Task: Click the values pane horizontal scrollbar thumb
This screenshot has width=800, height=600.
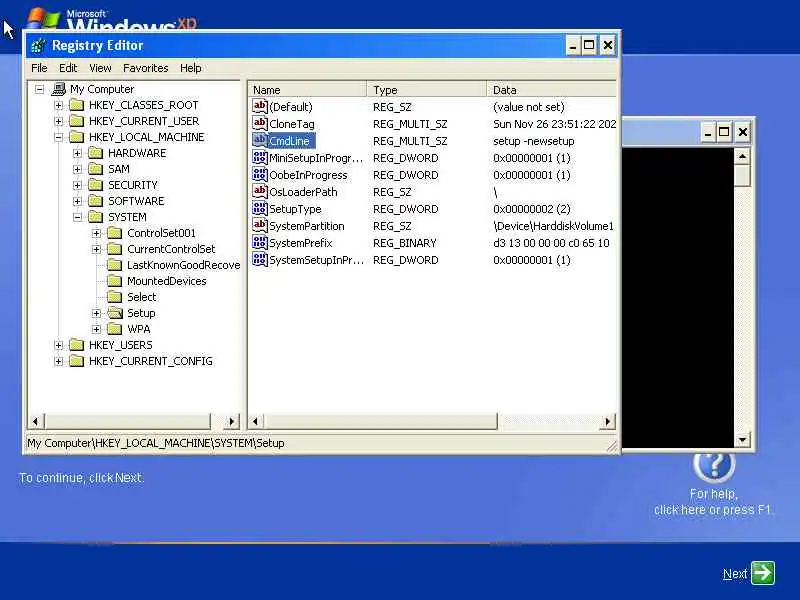Action: (380, 421)
